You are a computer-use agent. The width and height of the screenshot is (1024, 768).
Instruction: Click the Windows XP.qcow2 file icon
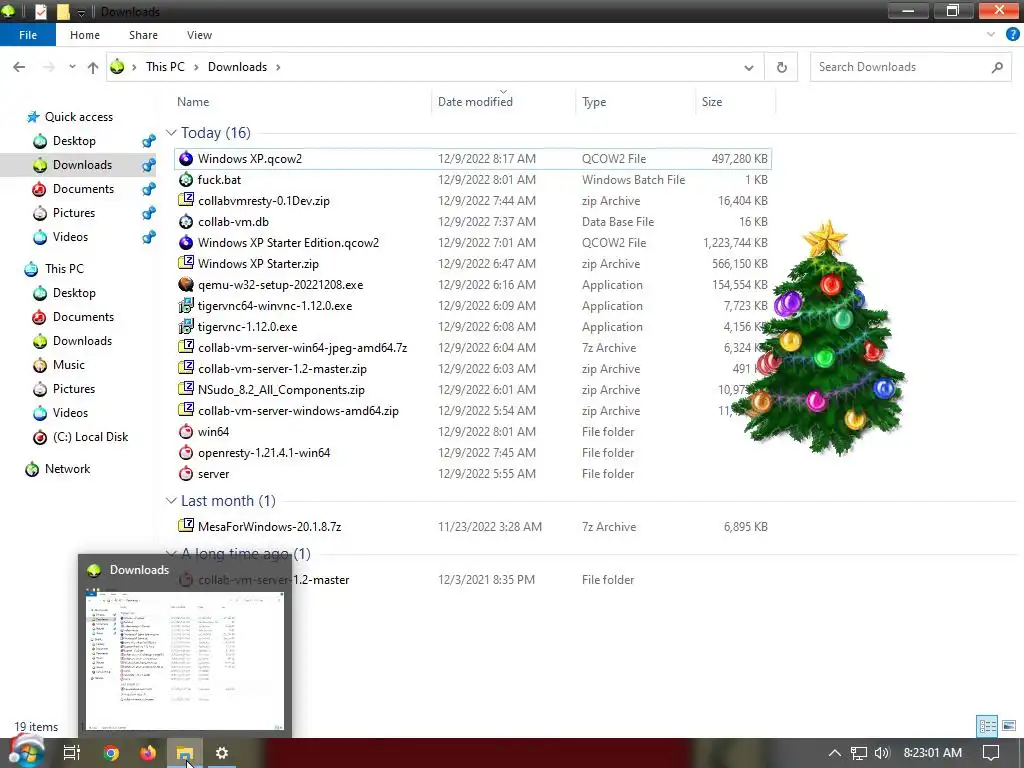pos(186,159)
